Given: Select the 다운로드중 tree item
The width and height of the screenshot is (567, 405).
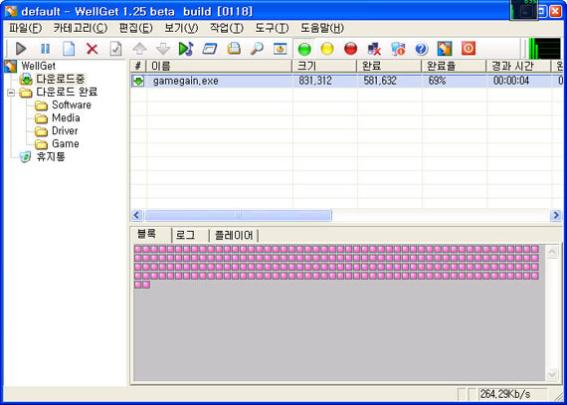Looking at the screenshot, I should pos(60,79).
